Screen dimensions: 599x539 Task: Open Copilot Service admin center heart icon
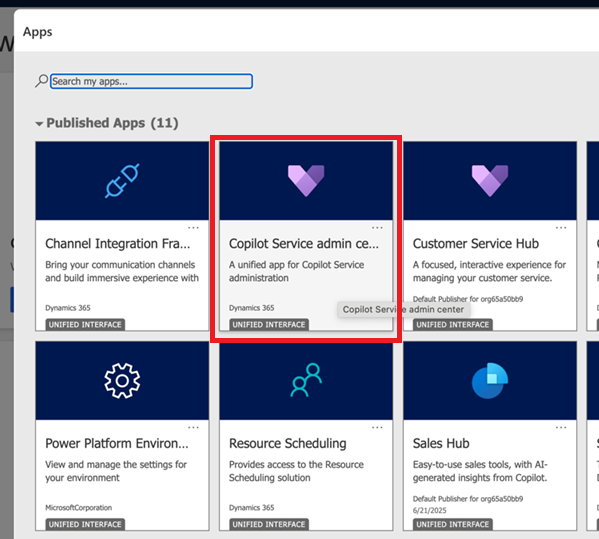click(x=306, y=181)
